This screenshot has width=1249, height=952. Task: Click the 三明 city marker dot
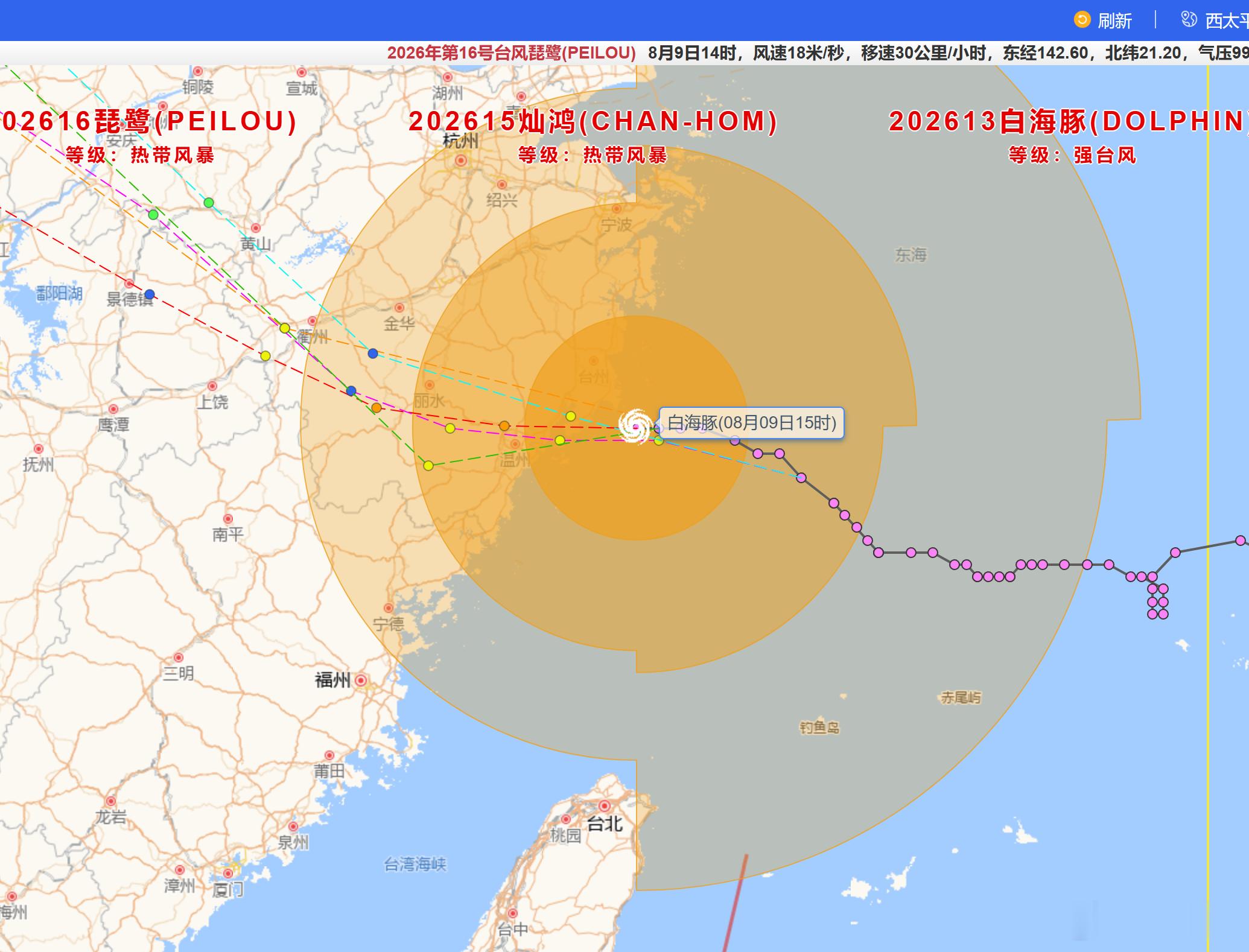[179, 657]
